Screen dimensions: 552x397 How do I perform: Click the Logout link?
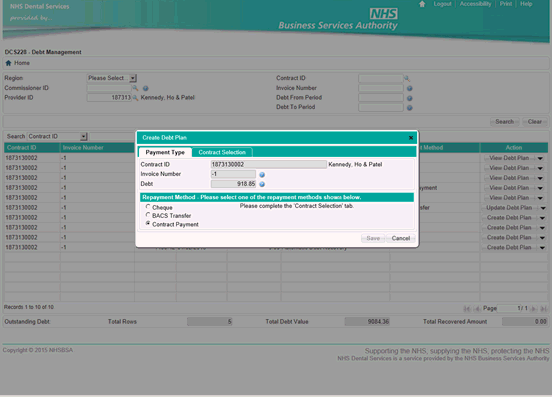pos(442,4)
